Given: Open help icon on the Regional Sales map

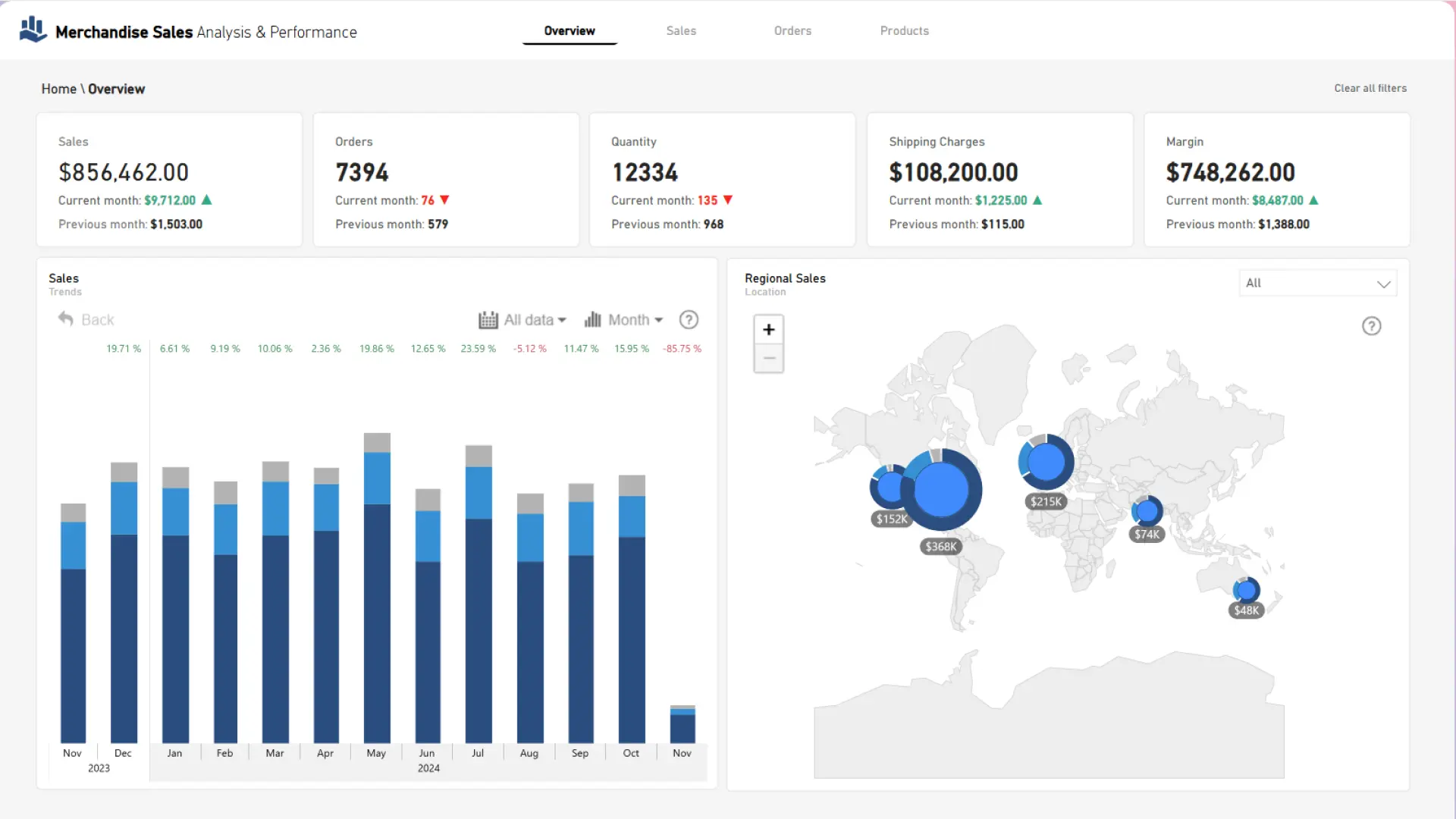Looking at the screenshot, I should coord(1372,326).
